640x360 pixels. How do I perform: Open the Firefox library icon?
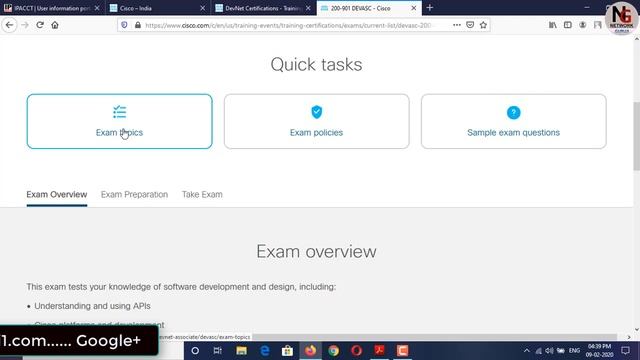[x=553, y=25]
